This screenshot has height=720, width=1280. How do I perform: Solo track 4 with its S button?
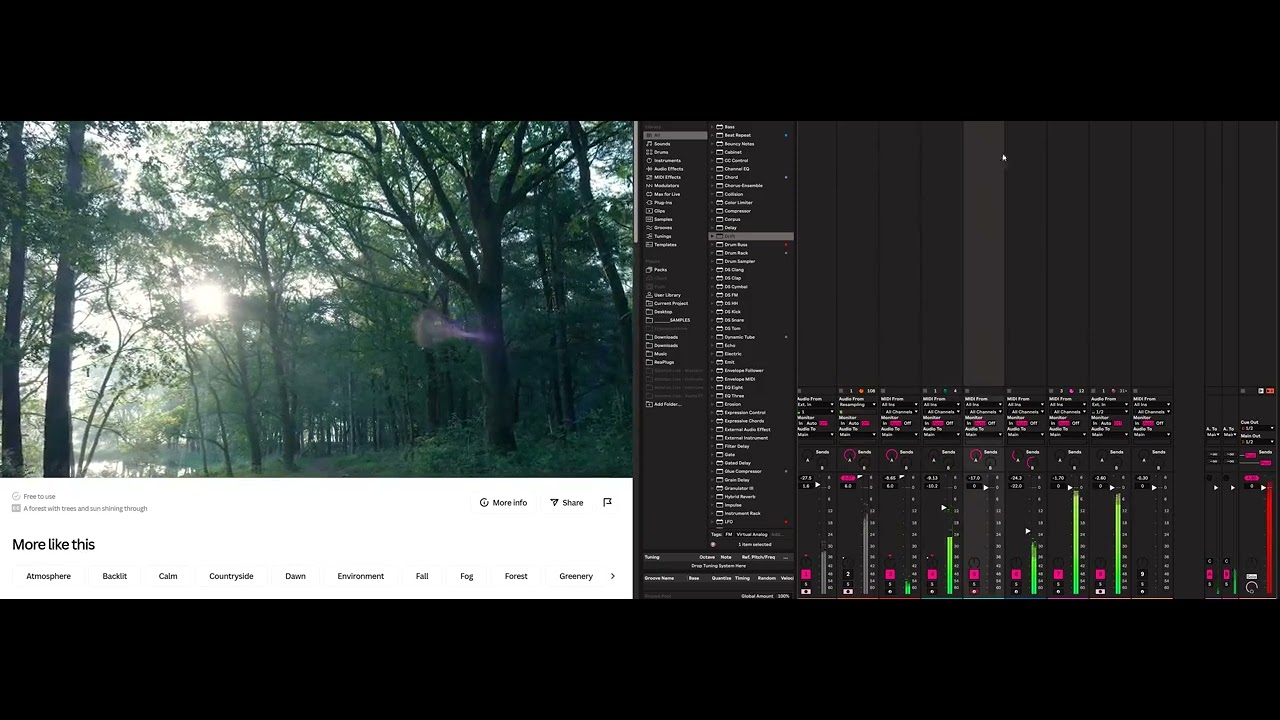[932, 584]
